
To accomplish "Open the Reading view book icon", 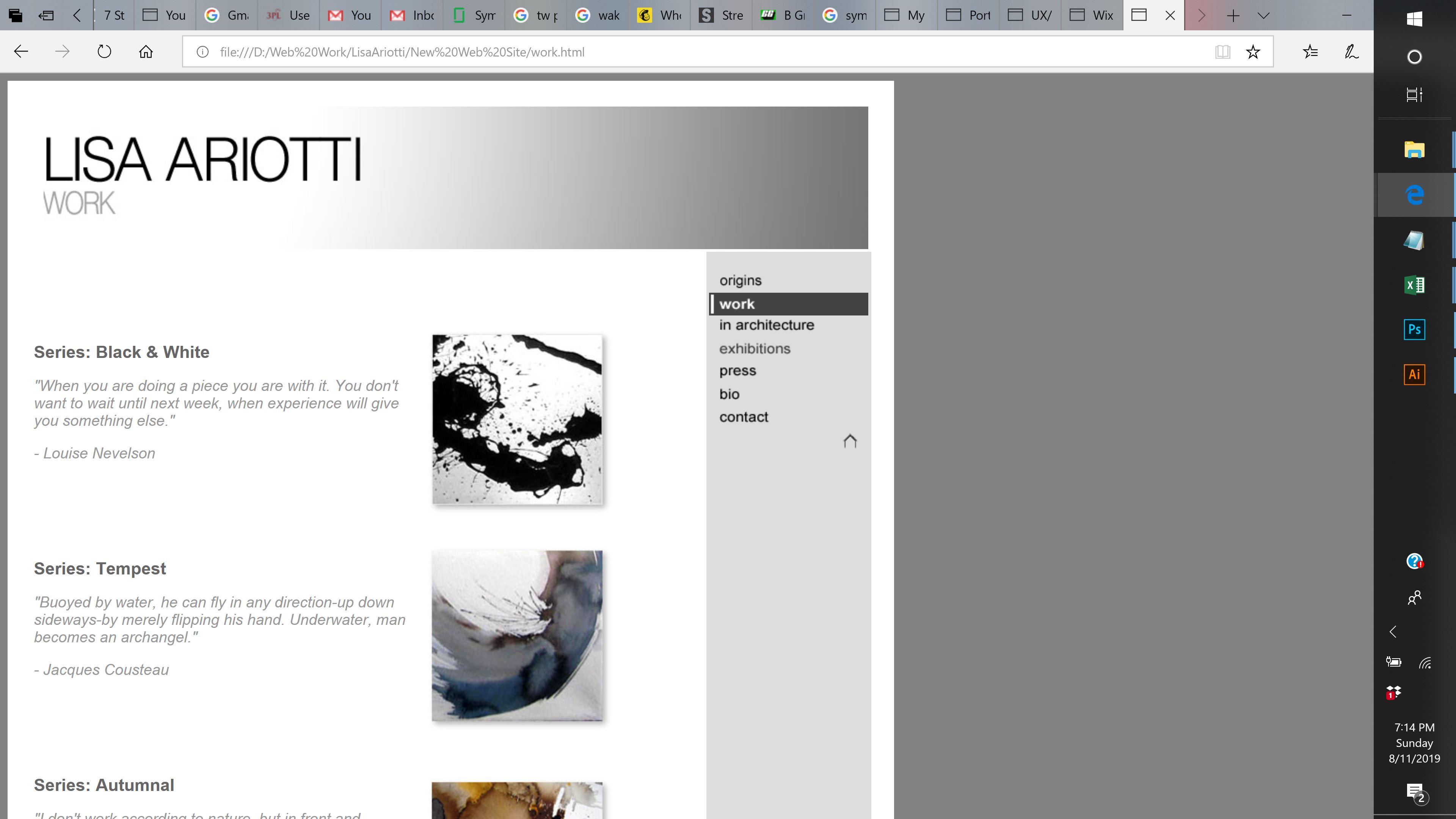I will click(x=1222, y=52).
